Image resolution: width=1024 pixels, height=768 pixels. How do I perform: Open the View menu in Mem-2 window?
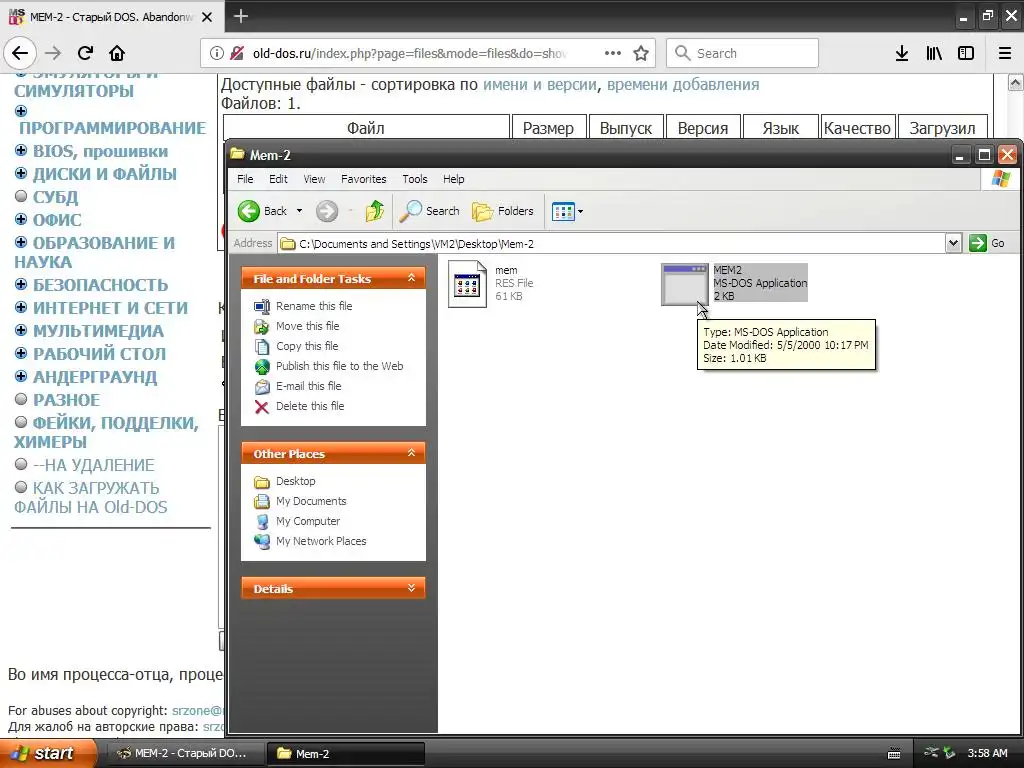pyautogui.click(x=314, y=179)
